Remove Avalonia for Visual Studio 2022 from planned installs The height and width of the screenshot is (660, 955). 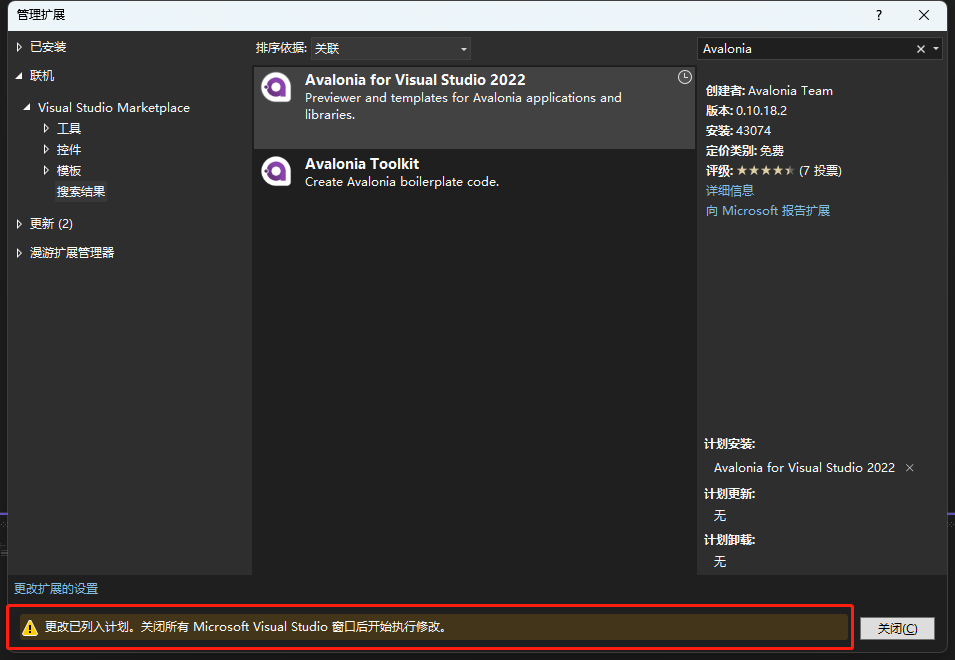[909, 468]
